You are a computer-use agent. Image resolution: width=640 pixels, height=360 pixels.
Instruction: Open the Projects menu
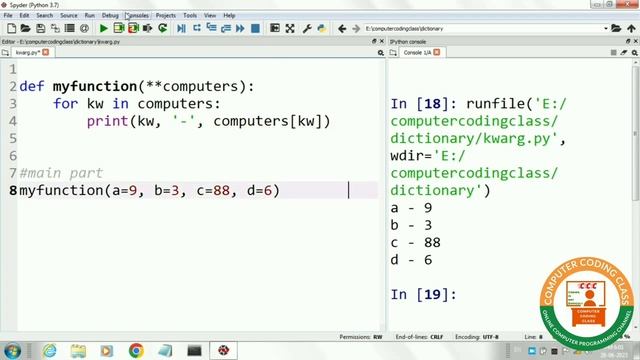tap(166, 16)
